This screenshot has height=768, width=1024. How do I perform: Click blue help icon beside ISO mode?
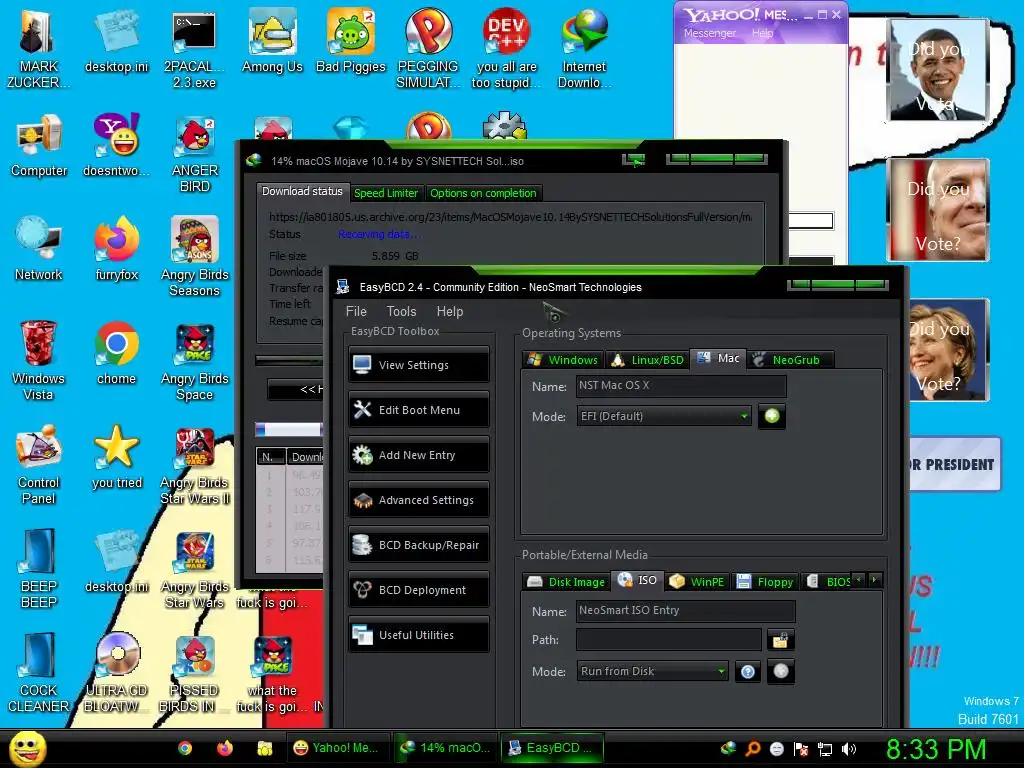[x=748, y=671]
